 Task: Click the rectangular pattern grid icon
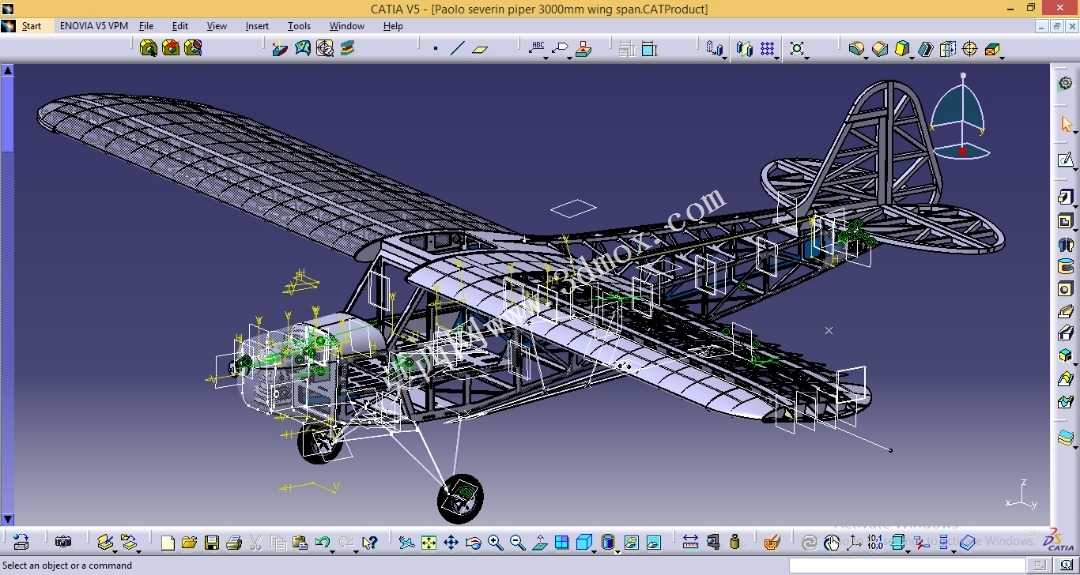pyautogui.click(x=767, y=49)
